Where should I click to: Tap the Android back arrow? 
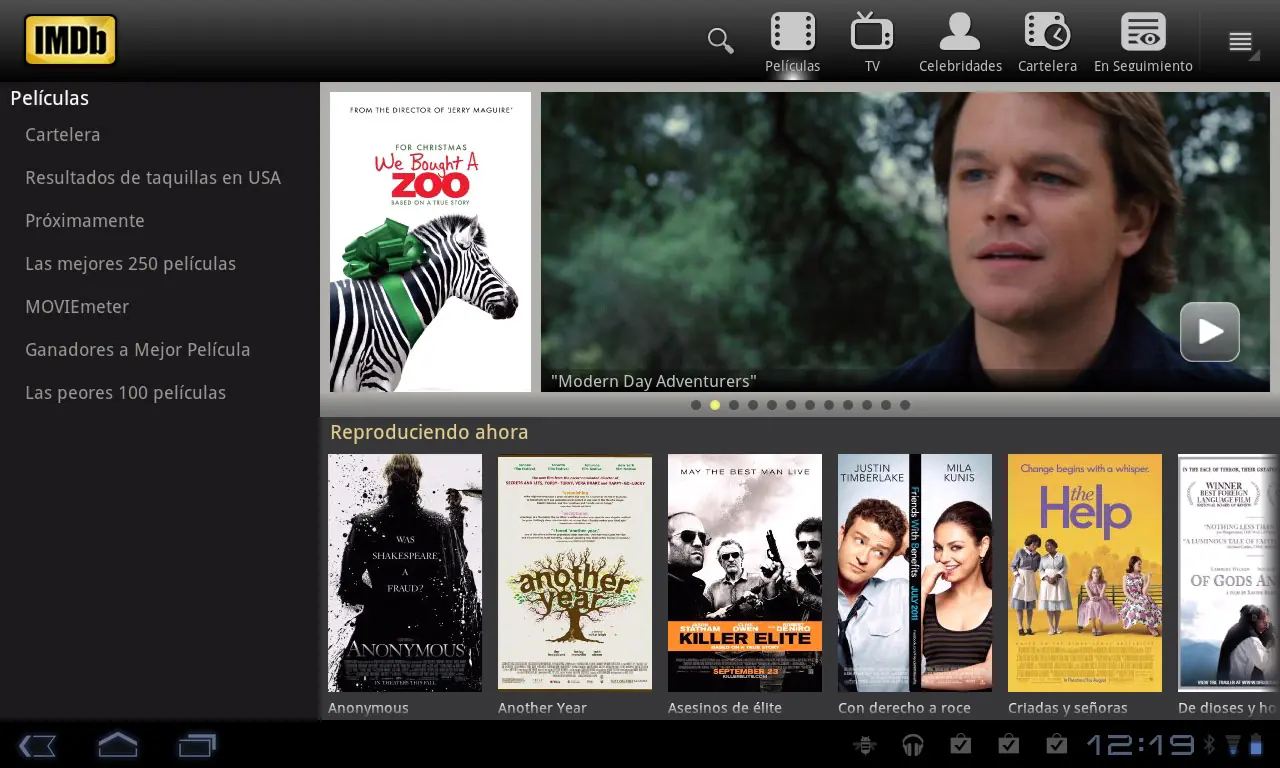point(37,745)
